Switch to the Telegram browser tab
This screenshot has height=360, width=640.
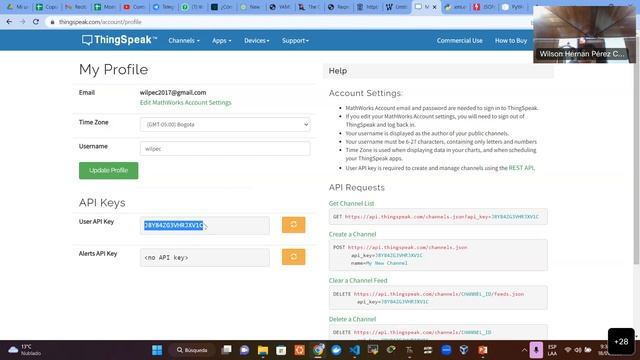pos(163,7)
